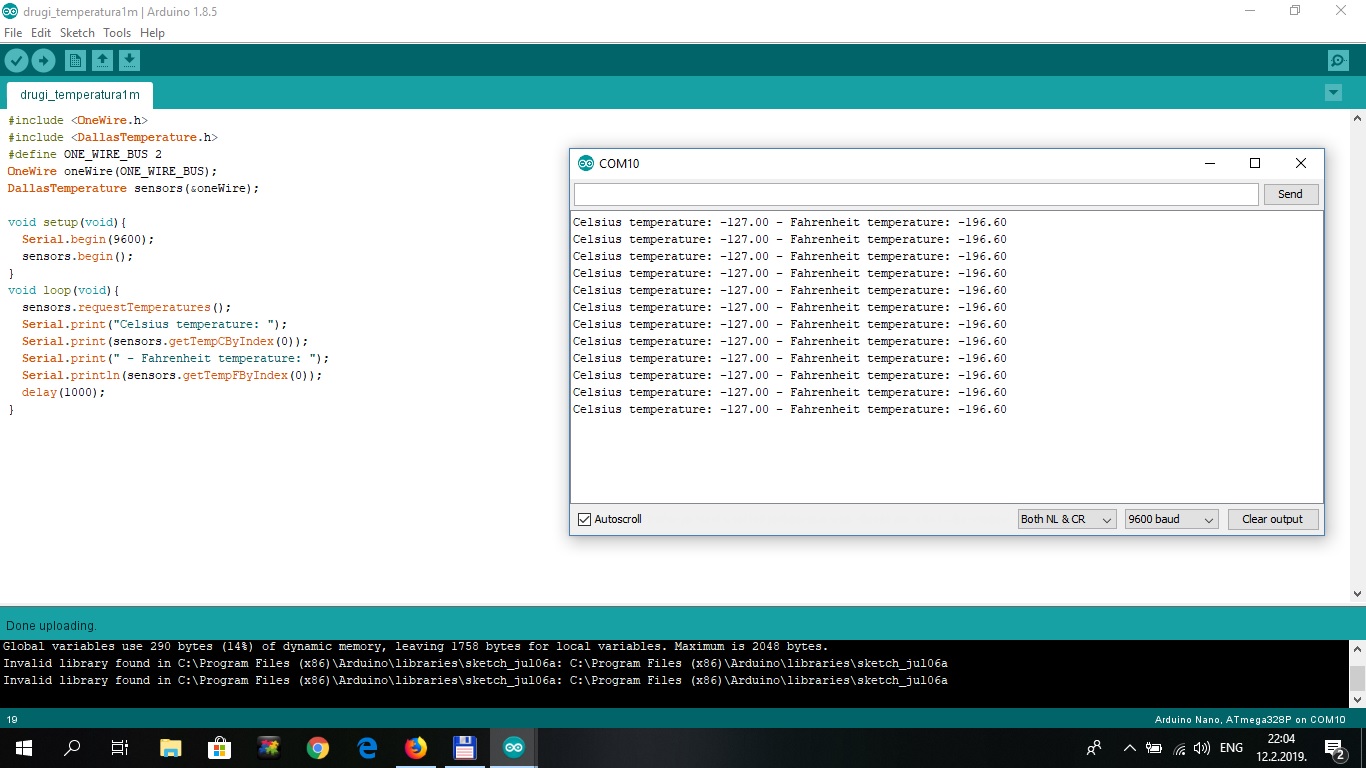Click the '#define ONE_WIRE_BUS 2' code line
The width and height of the screenshot is (1366, 768).
pos(85,154)
